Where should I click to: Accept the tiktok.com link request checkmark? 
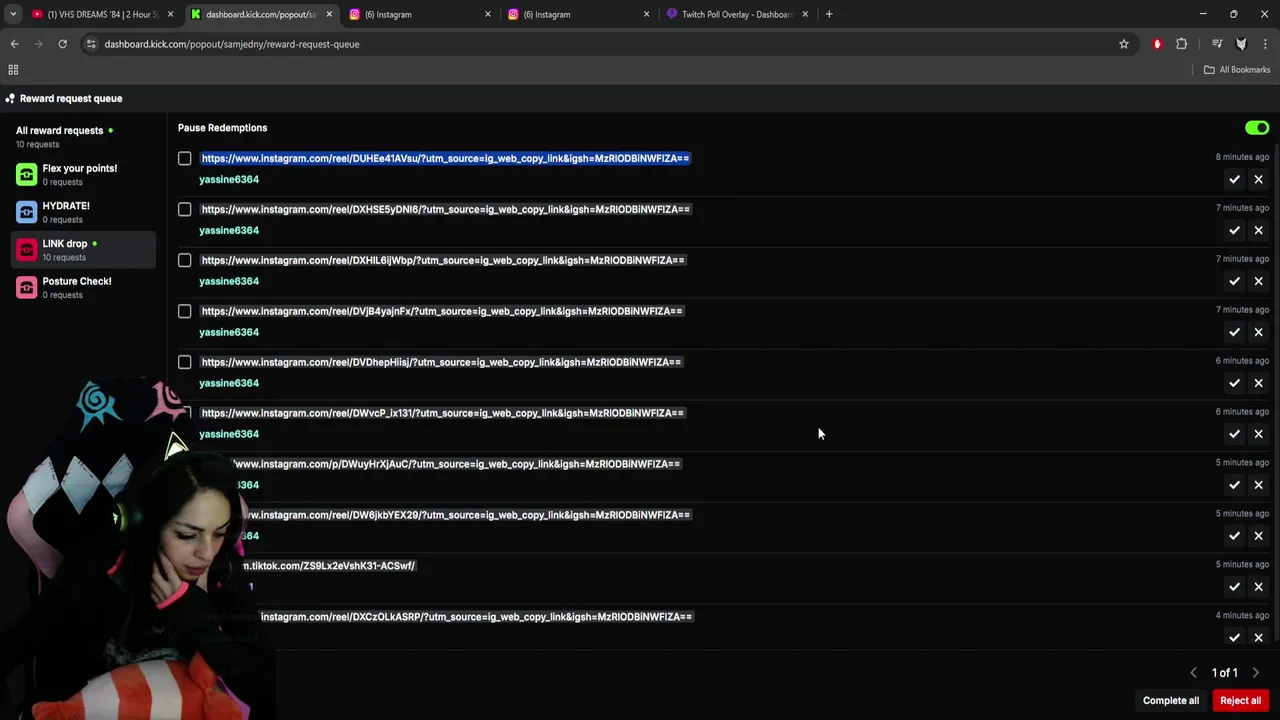1234,588
